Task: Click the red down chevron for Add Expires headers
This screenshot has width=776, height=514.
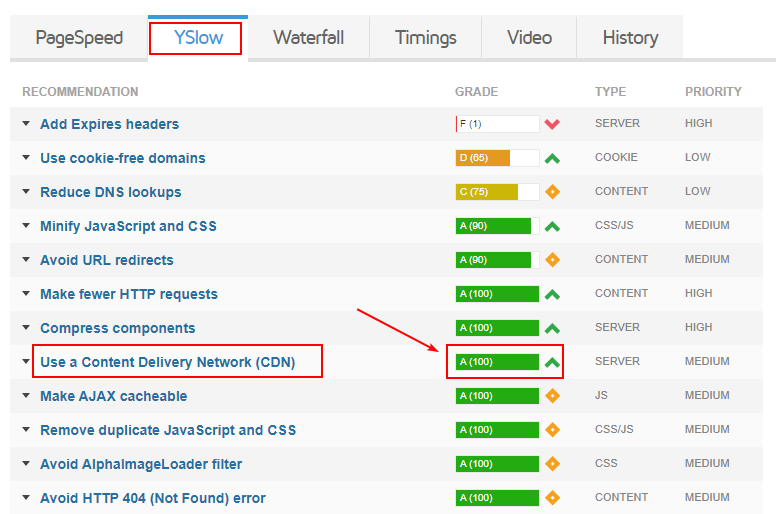Action: point(552,124)
